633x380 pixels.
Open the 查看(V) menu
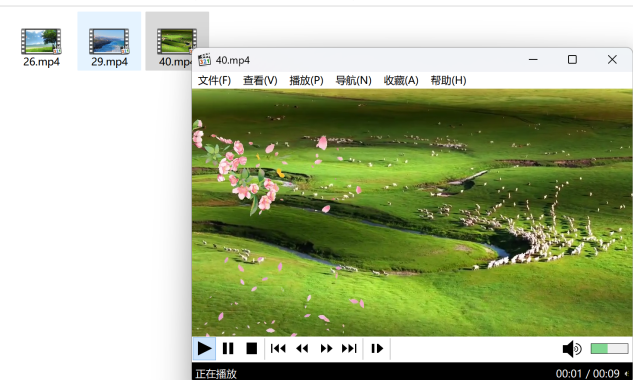pos(260,80)
